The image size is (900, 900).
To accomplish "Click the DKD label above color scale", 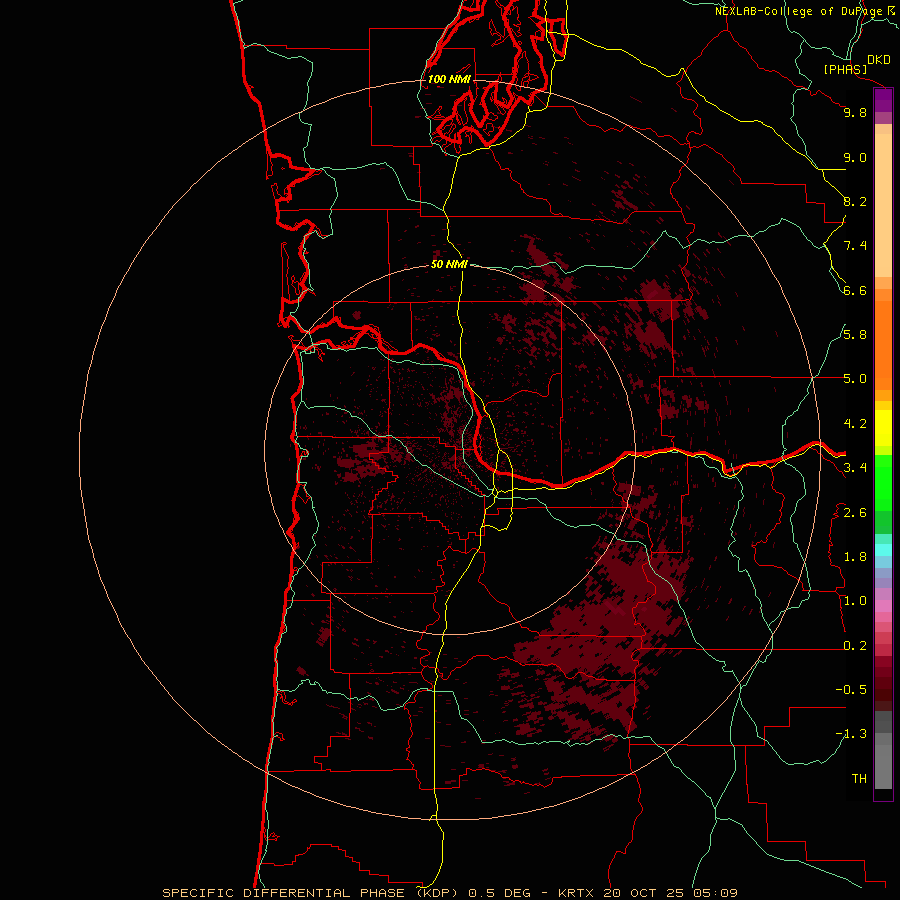I will click(x=878, y=59).
